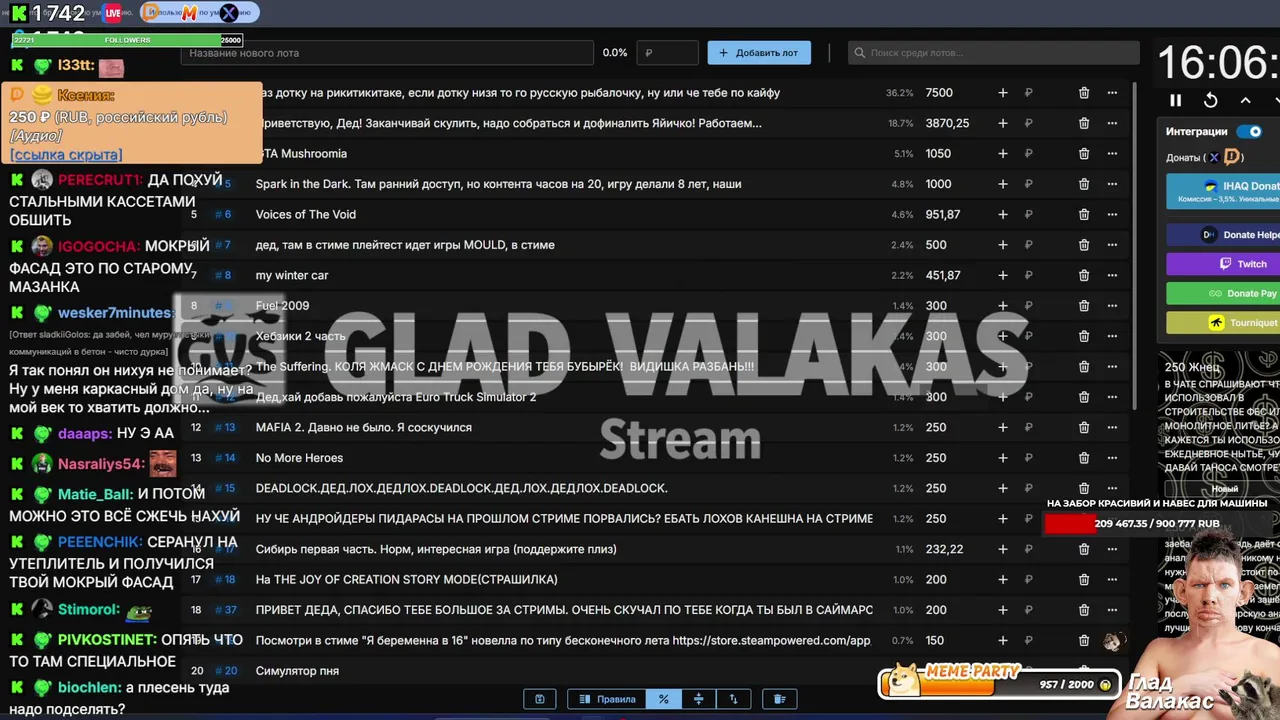This screenshot has height=720, width=1280.
Task: Click the sort arrows icon in the bottom toolbar
Action: [733, 699]
